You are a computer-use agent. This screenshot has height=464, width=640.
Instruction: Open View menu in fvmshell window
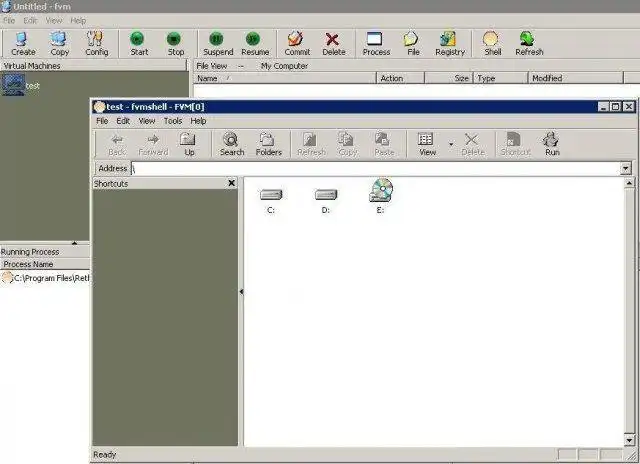pyautogui.click(x=147, y=121)
